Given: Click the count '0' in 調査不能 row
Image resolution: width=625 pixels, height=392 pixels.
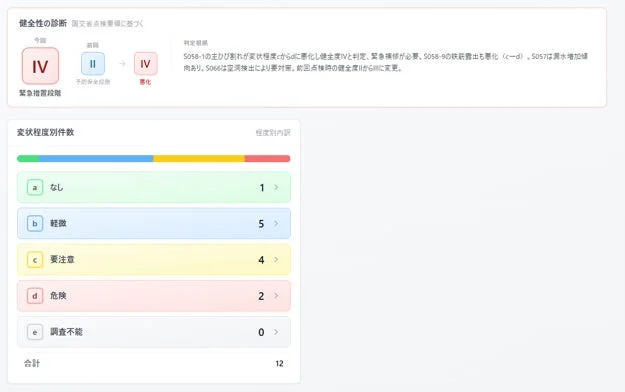Looking at the screenshot, I should (x=261, y=332).
